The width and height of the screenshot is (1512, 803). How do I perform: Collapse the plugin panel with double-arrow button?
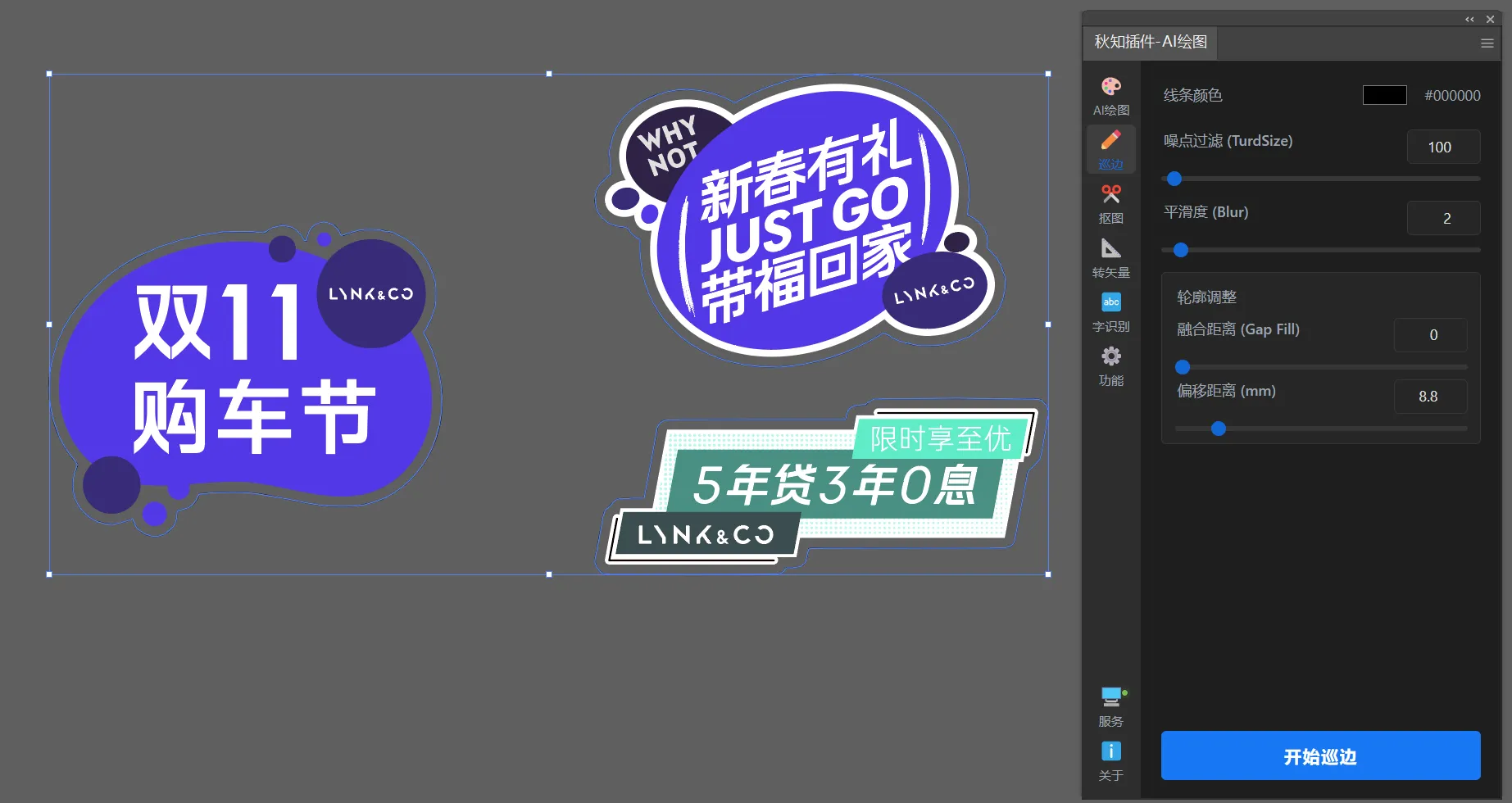(x=1469, y=19)
